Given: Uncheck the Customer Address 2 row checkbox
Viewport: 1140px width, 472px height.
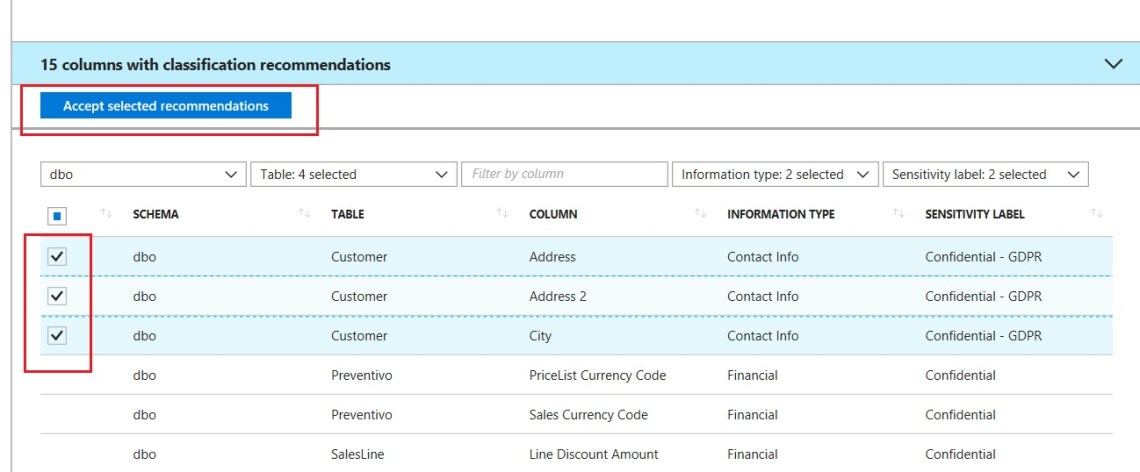Looking at the screenshot, I should pos(57,296).
